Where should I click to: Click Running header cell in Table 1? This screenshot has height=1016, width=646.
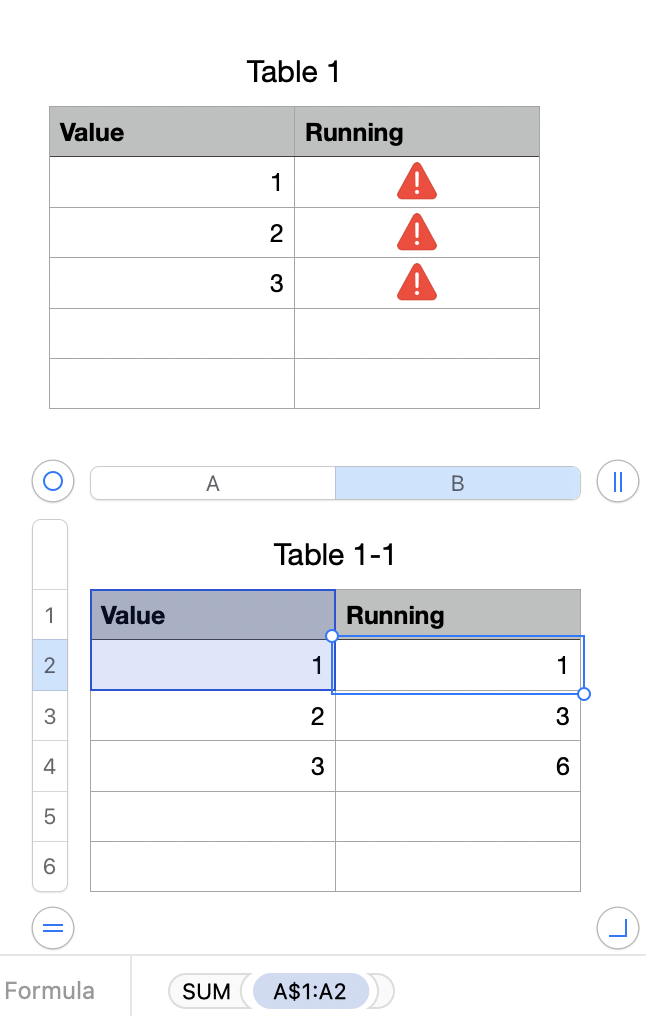click(x=417, y=132)
